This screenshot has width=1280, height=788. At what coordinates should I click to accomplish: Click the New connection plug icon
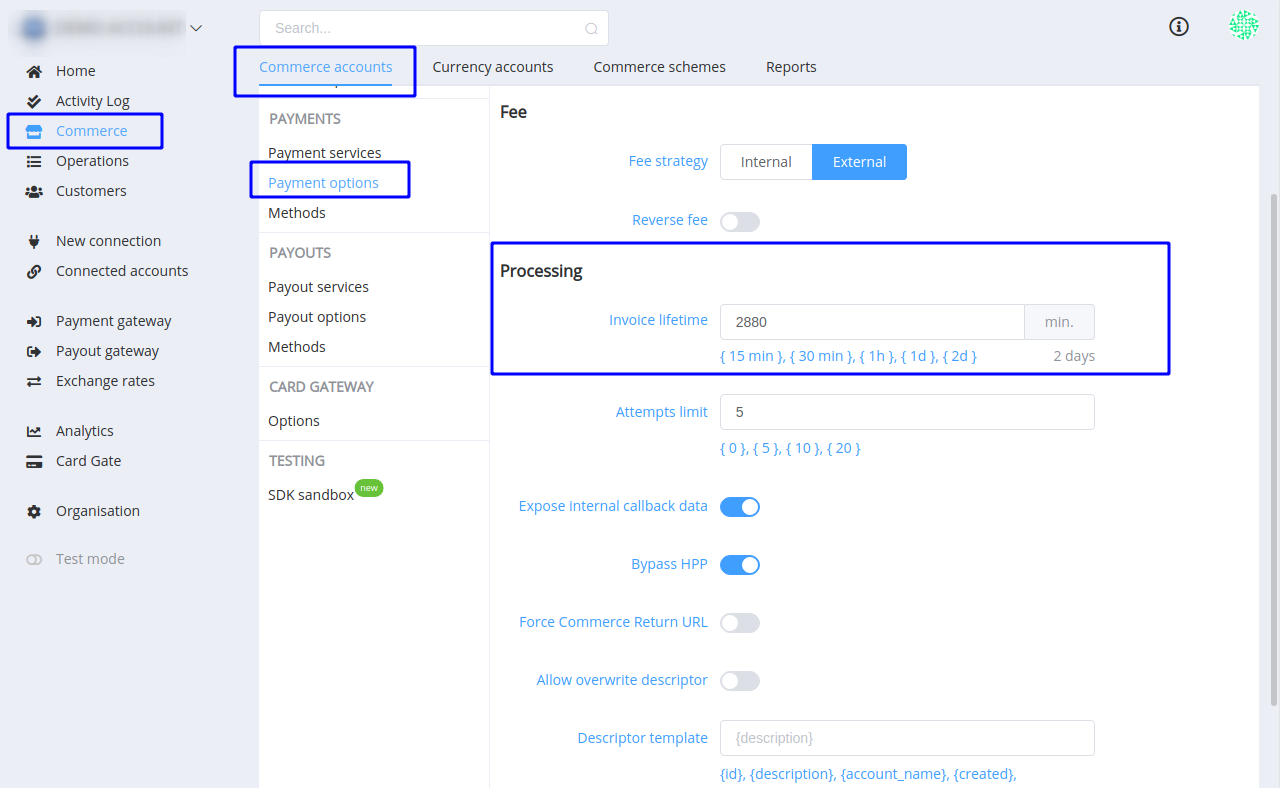[34, 241]
